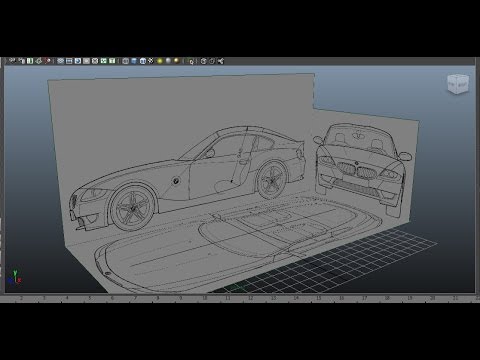Click frame 12 on the time slider
The image size is (480, 360).
pyautogui.click(x=250, y=298)
